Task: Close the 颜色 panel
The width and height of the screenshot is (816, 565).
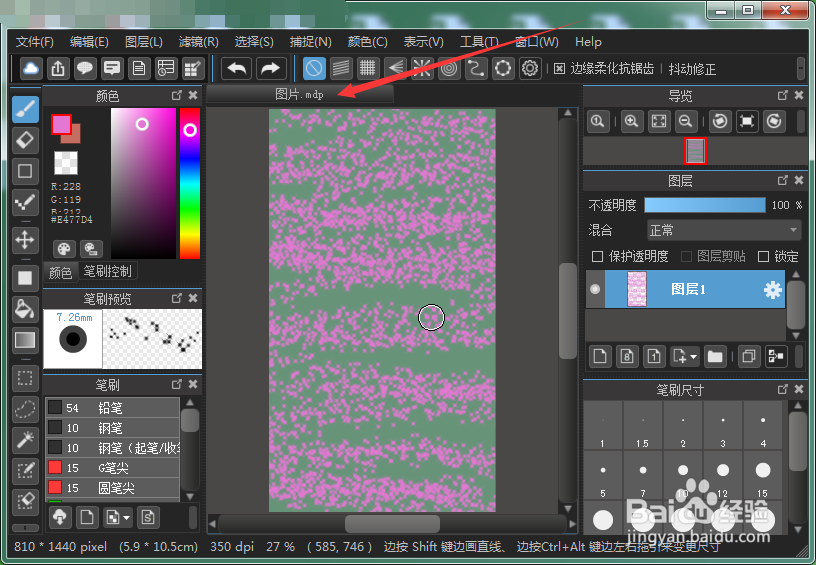Action: [x=193, y=95]
